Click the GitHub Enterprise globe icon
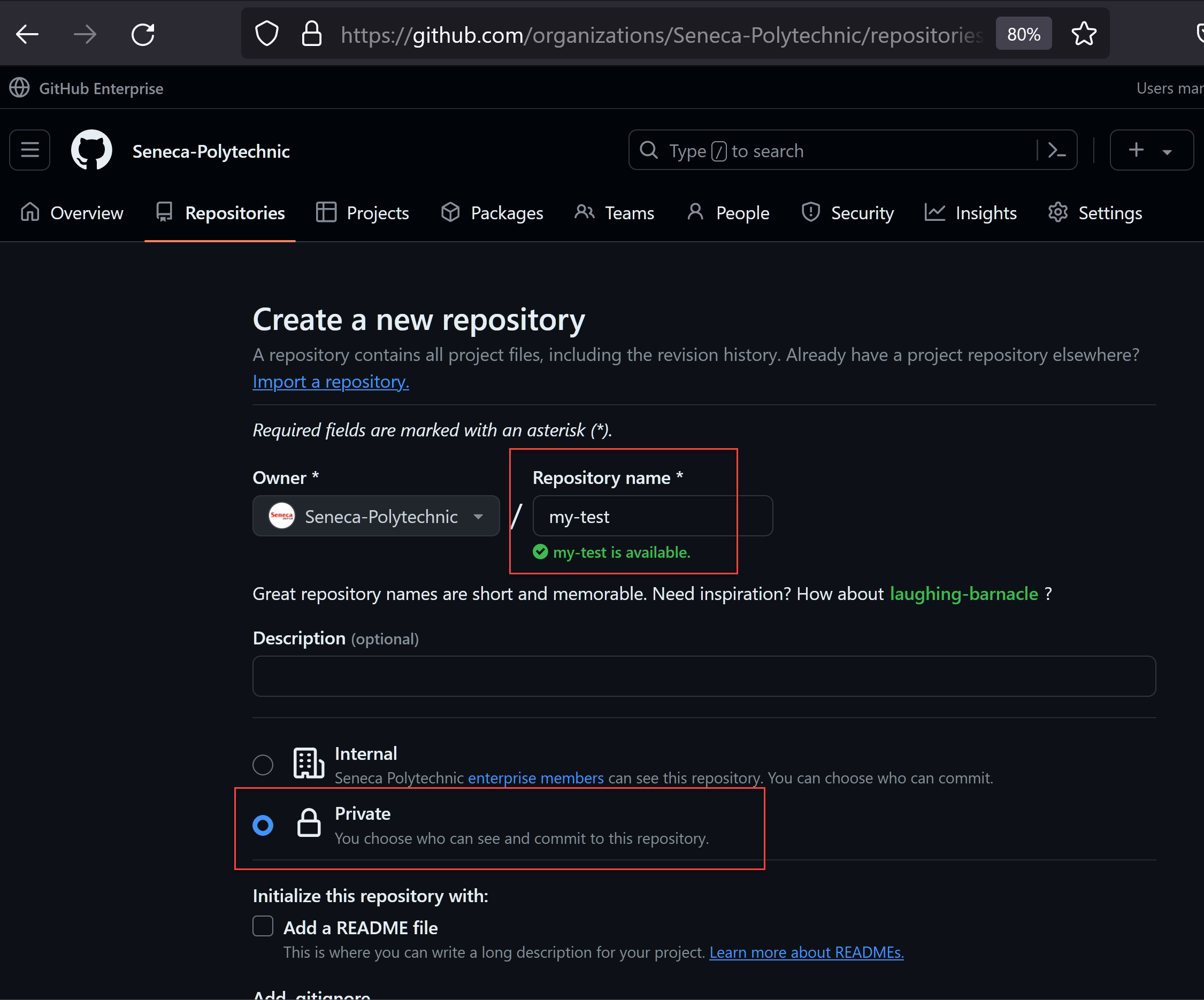Image resolution: width=1204 pixels, height=1000 pixels. pos(19,88)
